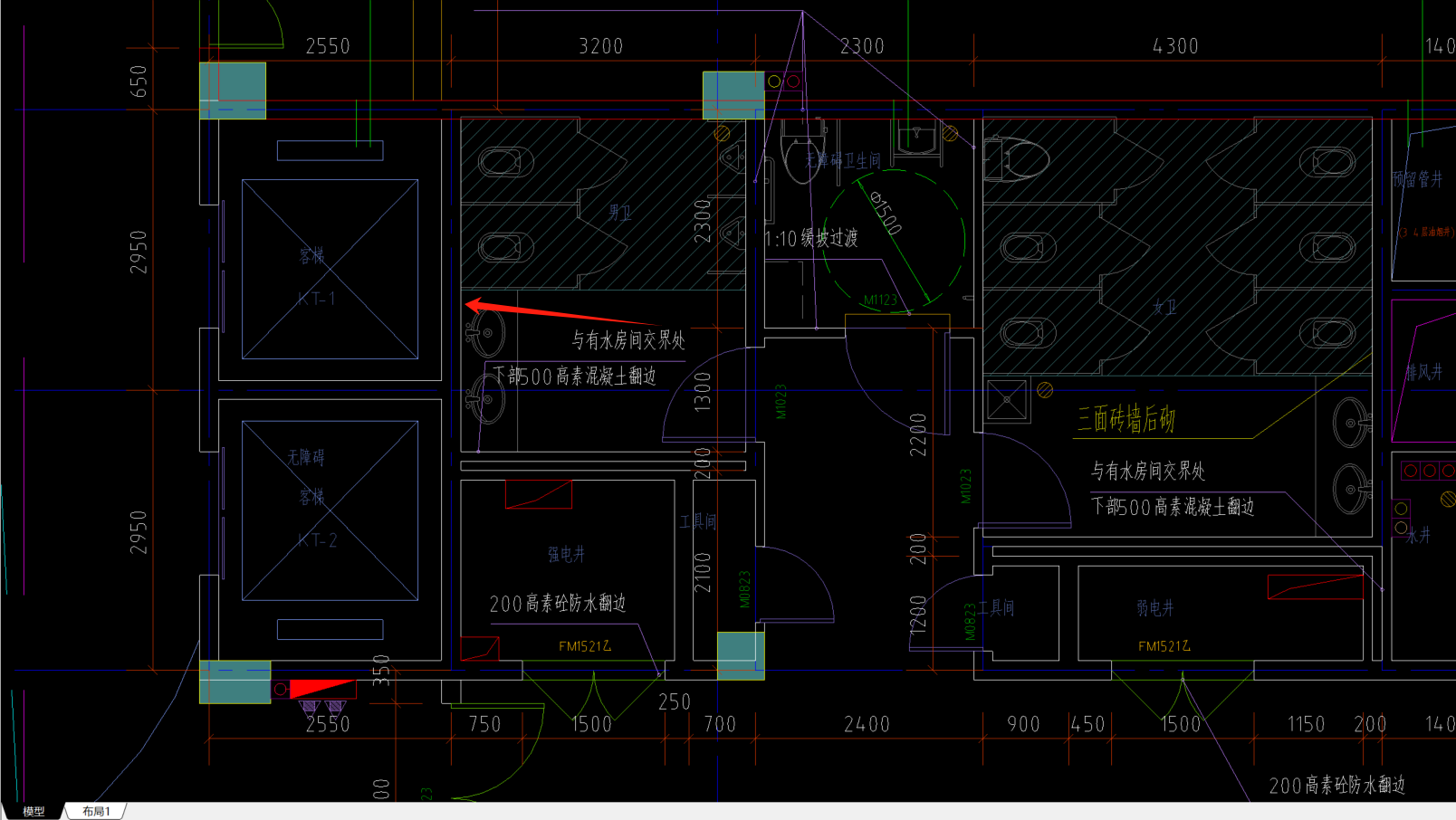
Task: Pick the 1:10 缓坡过渡 annotation
Action: [x=811, y=239]
